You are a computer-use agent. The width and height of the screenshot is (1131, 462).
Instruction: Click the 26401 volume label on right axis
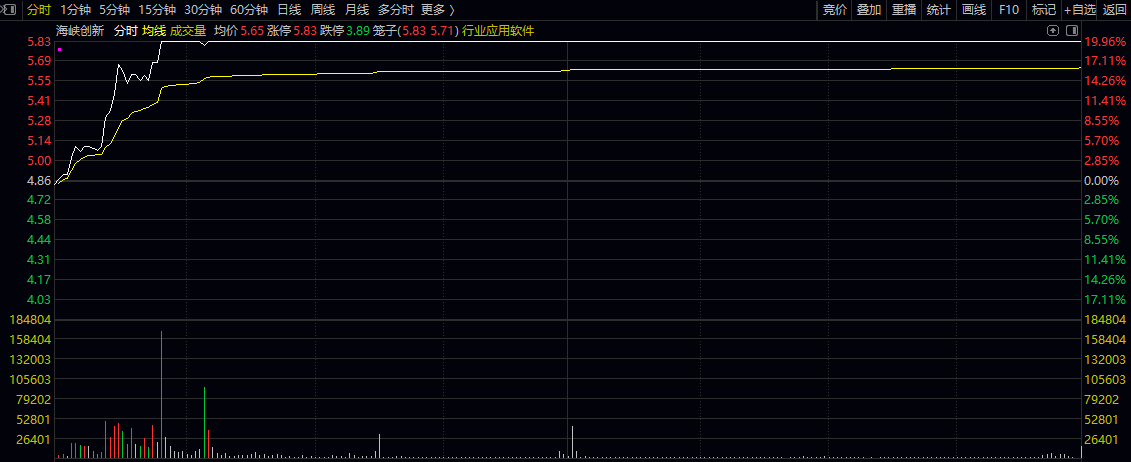click(x=1102, y=439)
